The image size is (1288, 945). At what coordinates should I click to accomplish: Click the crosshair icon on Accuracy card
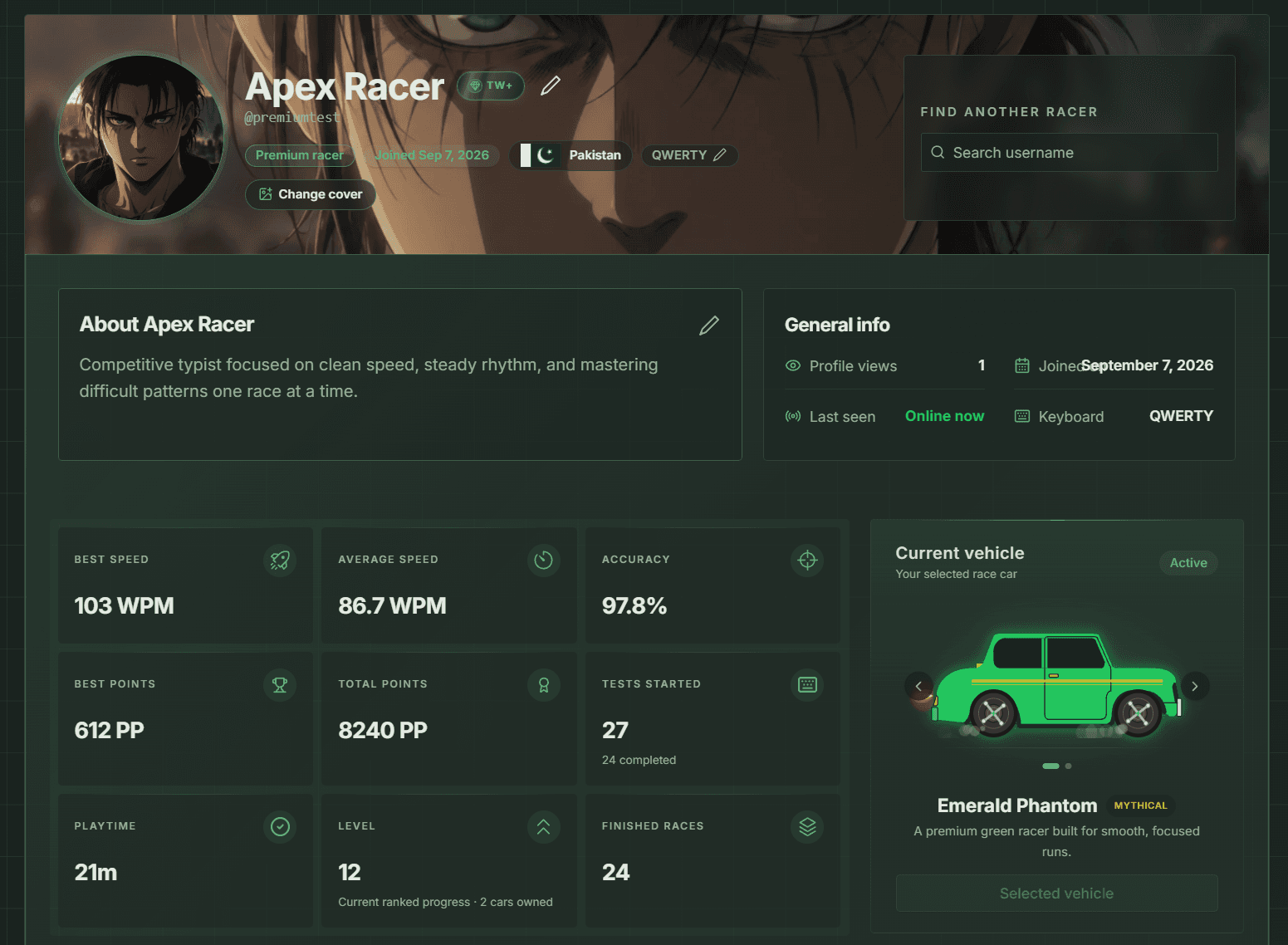(x=807, y=561)
